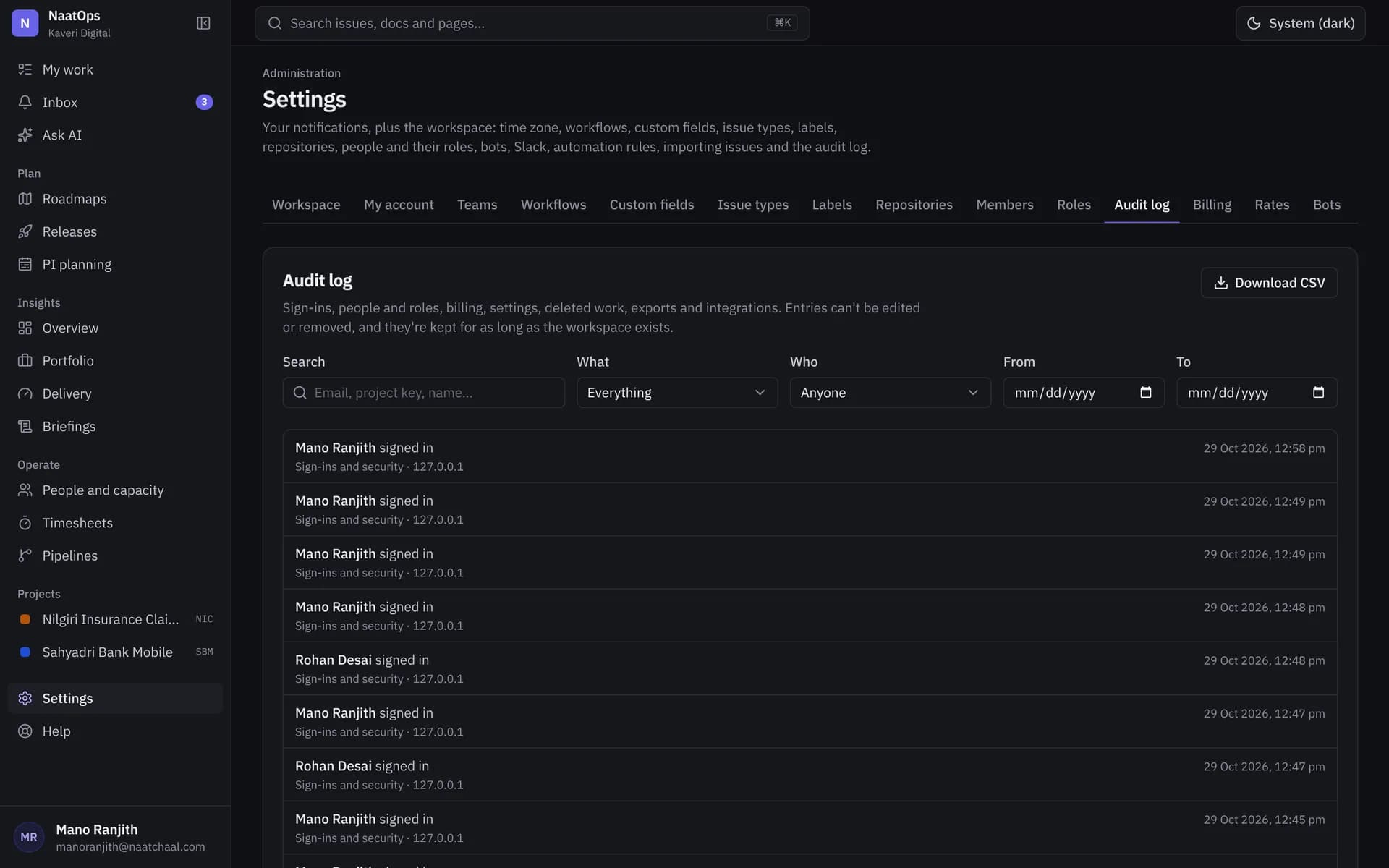Image resolution: width=1389 pixels, height=868 pixels.
Task: Open the Who filter dropdown
Action: [x=890, y=392]
